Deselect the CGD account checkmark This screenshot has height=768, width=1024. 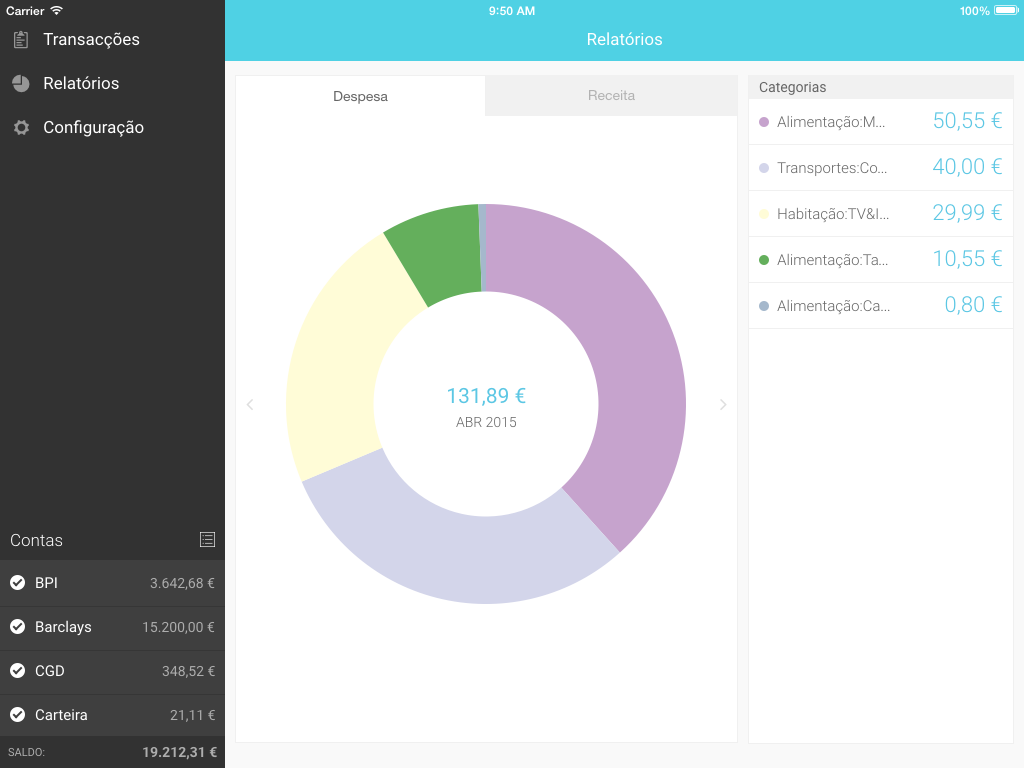click(17, 671)
